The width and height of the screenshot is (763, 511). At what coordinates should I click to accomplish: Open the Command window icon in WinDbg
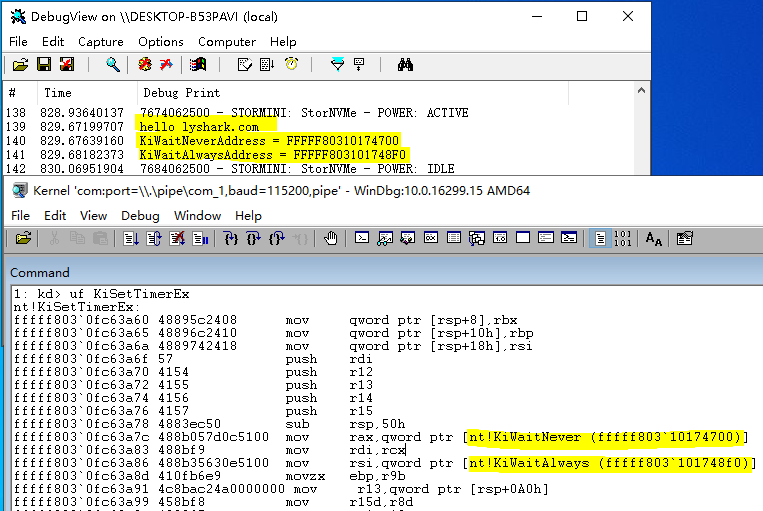(362, 238)
